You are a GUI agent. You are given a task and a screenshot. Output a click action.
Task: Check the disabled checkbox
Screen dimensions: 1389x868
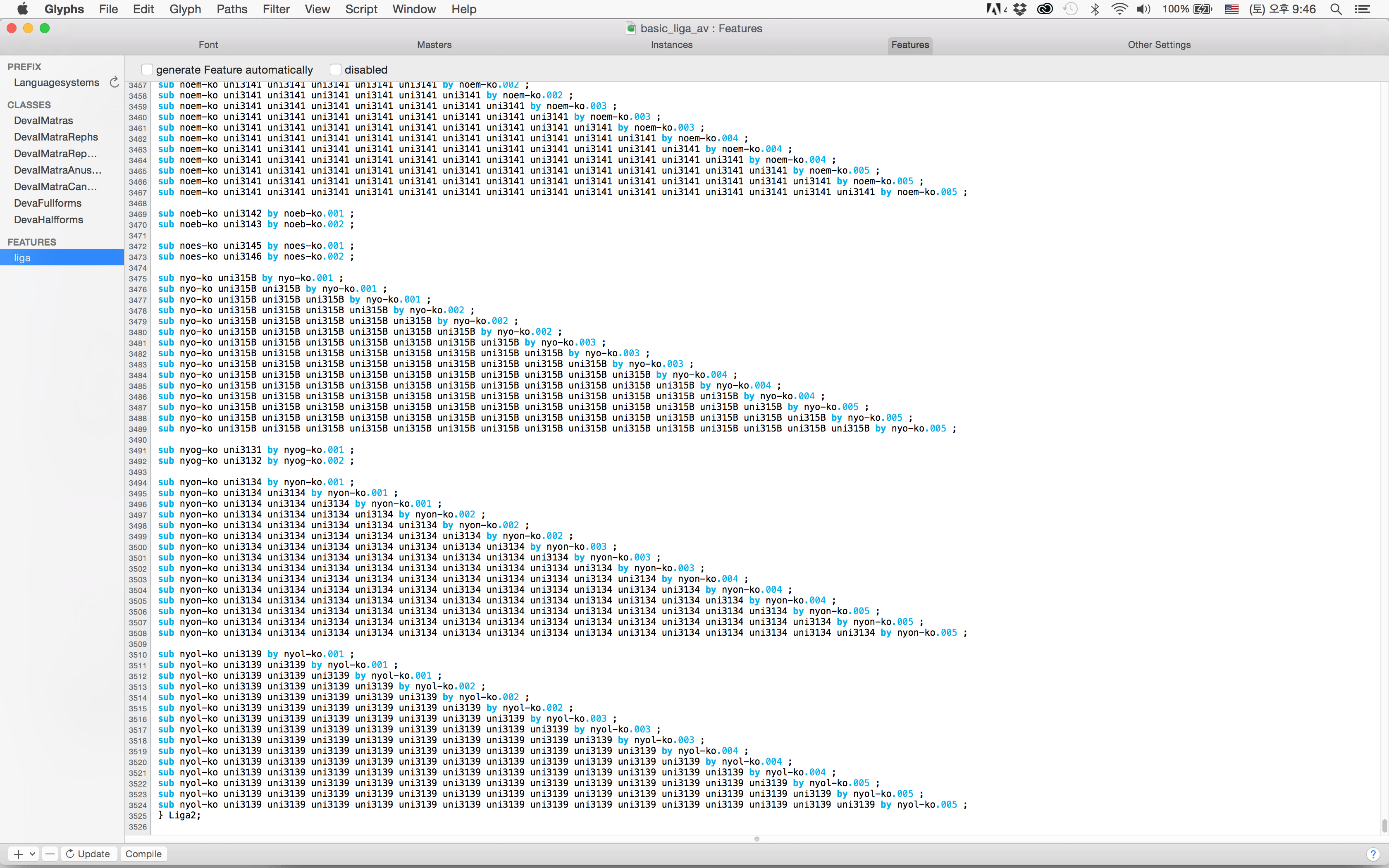(336, 69)
